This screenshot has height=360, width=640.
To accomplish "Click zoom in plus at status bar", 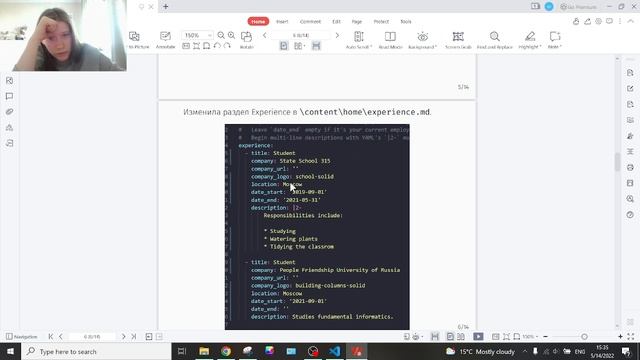I will tap(620, 337).
